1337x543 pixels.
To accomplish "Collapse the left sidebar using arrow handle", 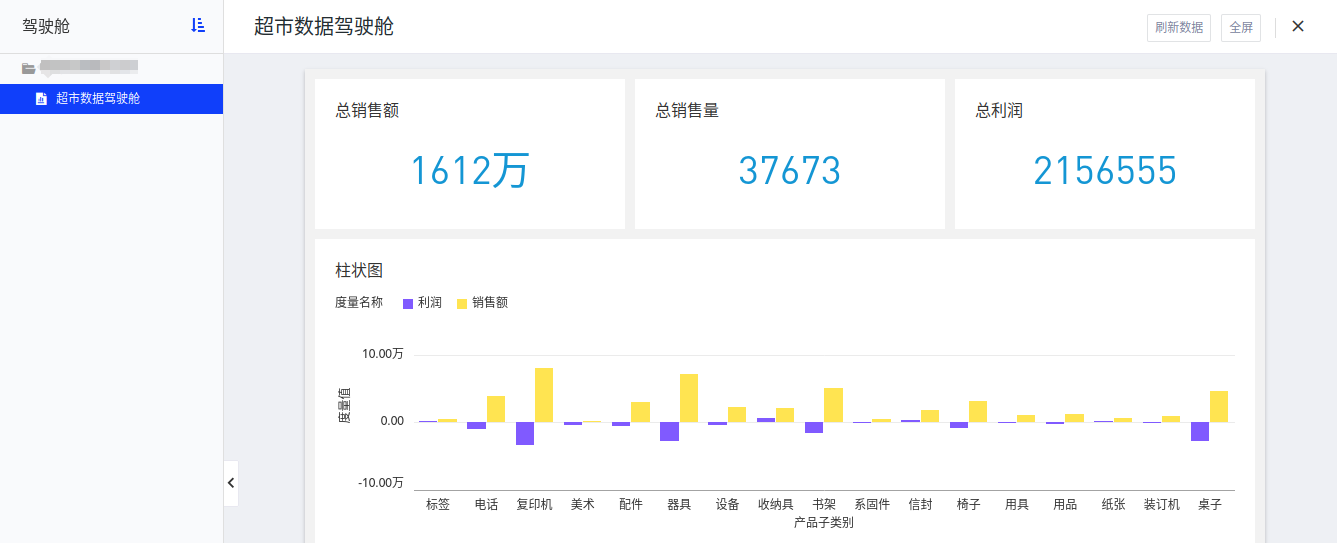I will [x=231, y=483].
